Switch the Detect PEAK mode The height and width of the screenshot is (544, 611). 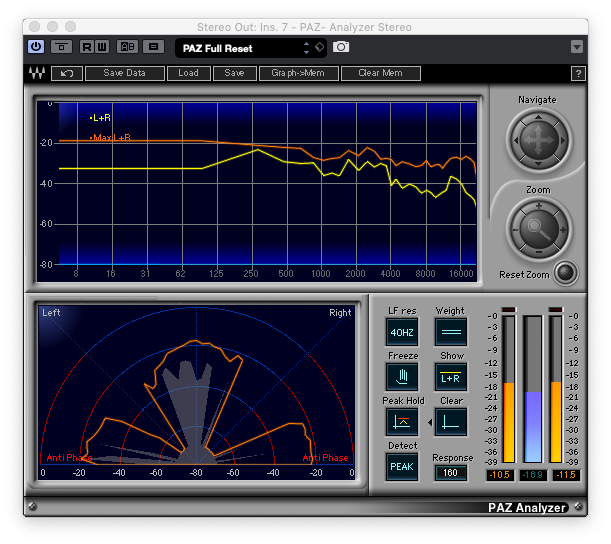point(402,466)
